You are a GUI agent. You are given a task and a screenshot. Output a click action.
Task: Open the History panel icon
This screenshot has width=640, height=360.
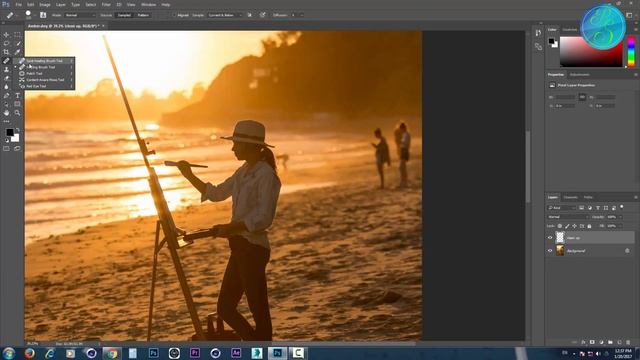(538, 33)
